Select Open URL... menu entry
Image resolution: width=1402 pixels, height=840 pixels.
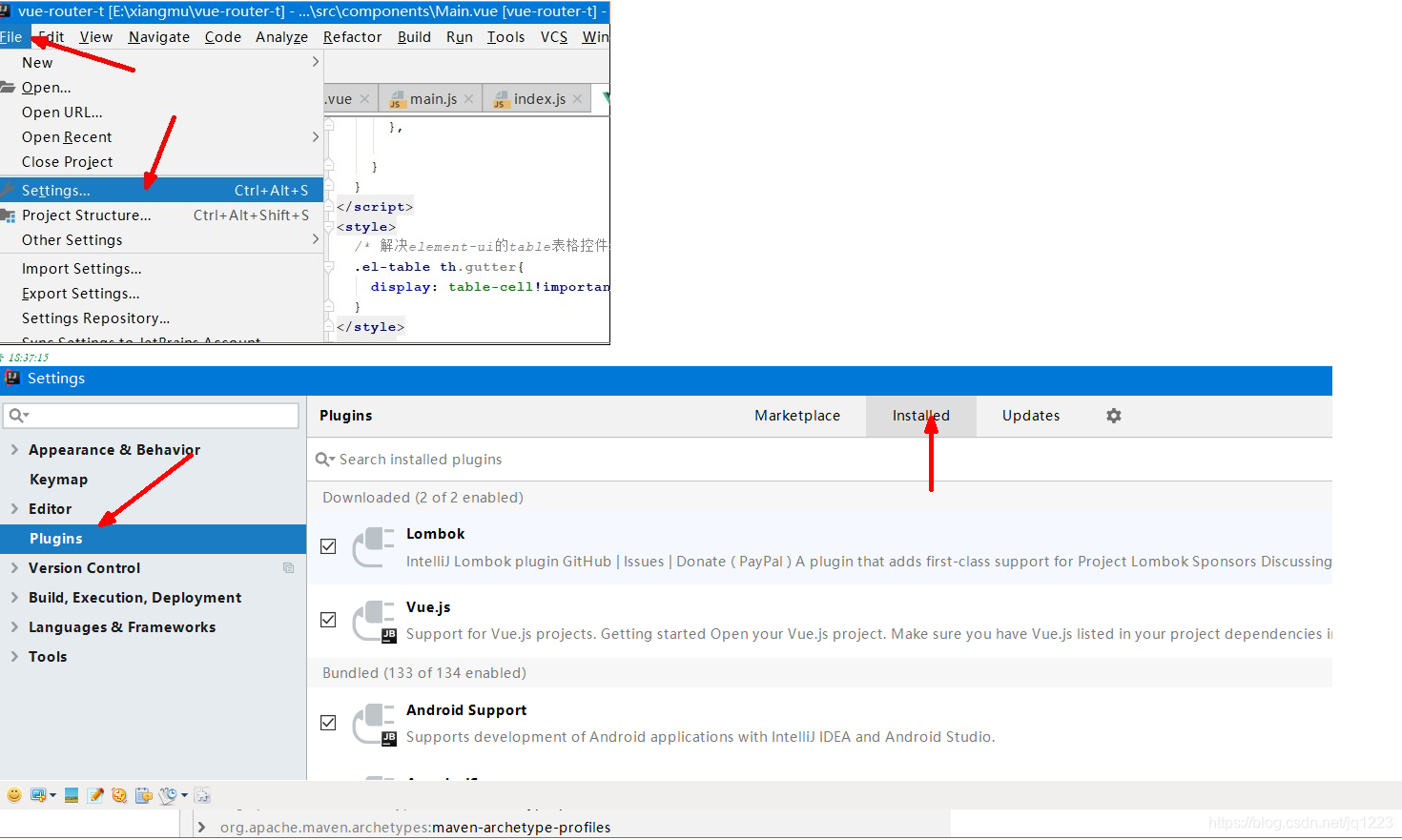161,113
